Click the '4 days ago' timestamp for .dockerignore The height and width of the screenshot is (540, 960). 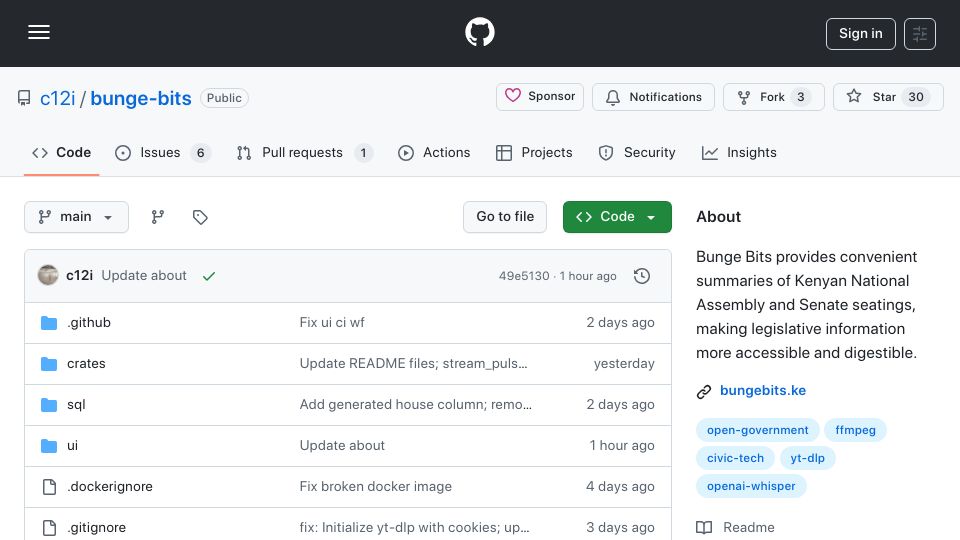(x=620, y=487)
